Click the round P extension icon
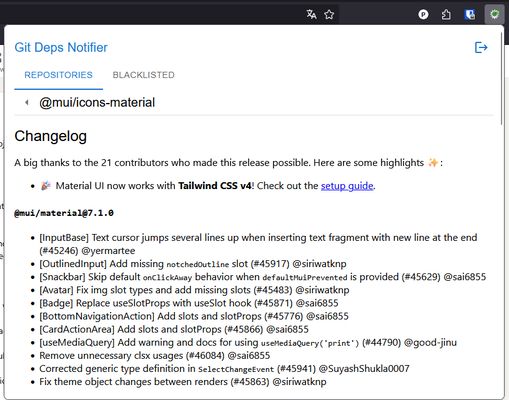The width and height of the screenshot is (509, 400). click(x=423, y=14)
